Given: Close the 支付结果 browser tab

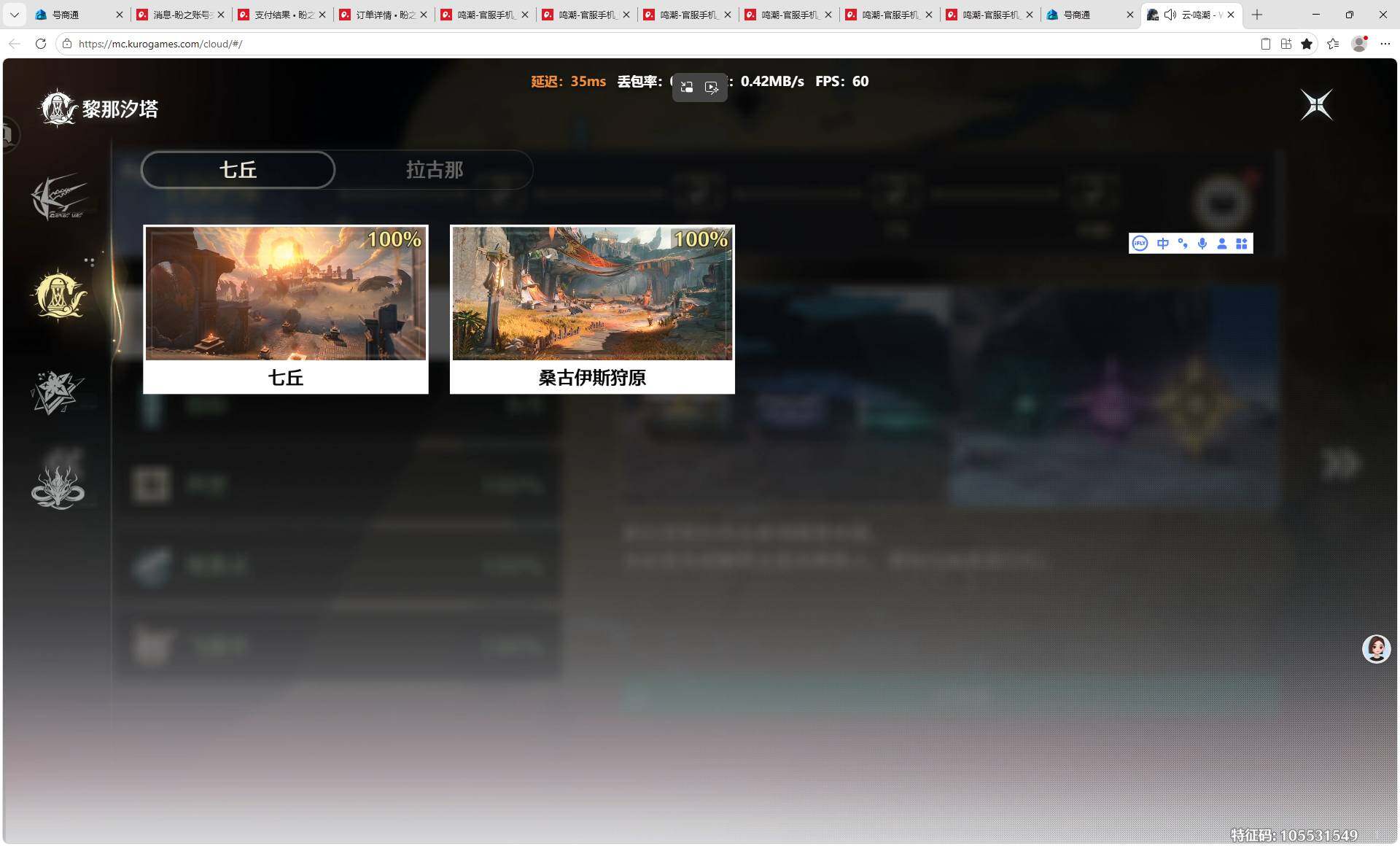Looking at the screenshot, I should (x=322, y=15).
